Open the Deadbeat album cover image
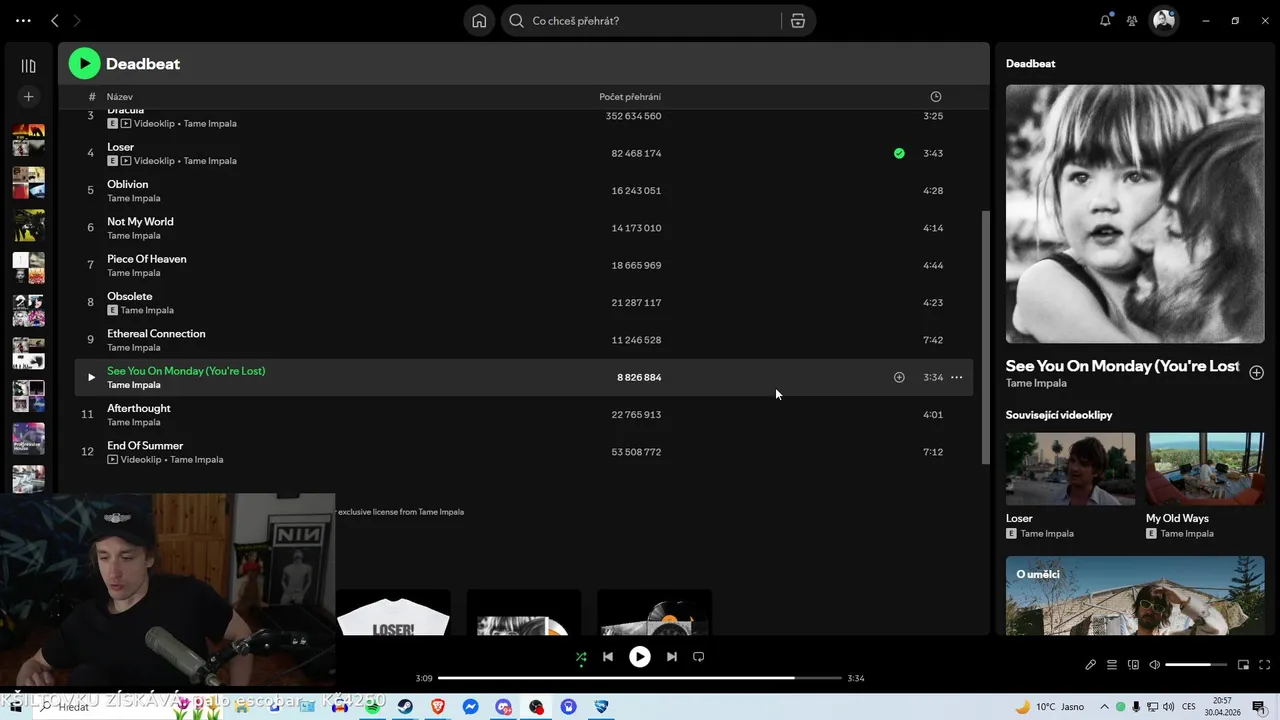The height and width of the screenshot is (720, 1280). 1135,214
